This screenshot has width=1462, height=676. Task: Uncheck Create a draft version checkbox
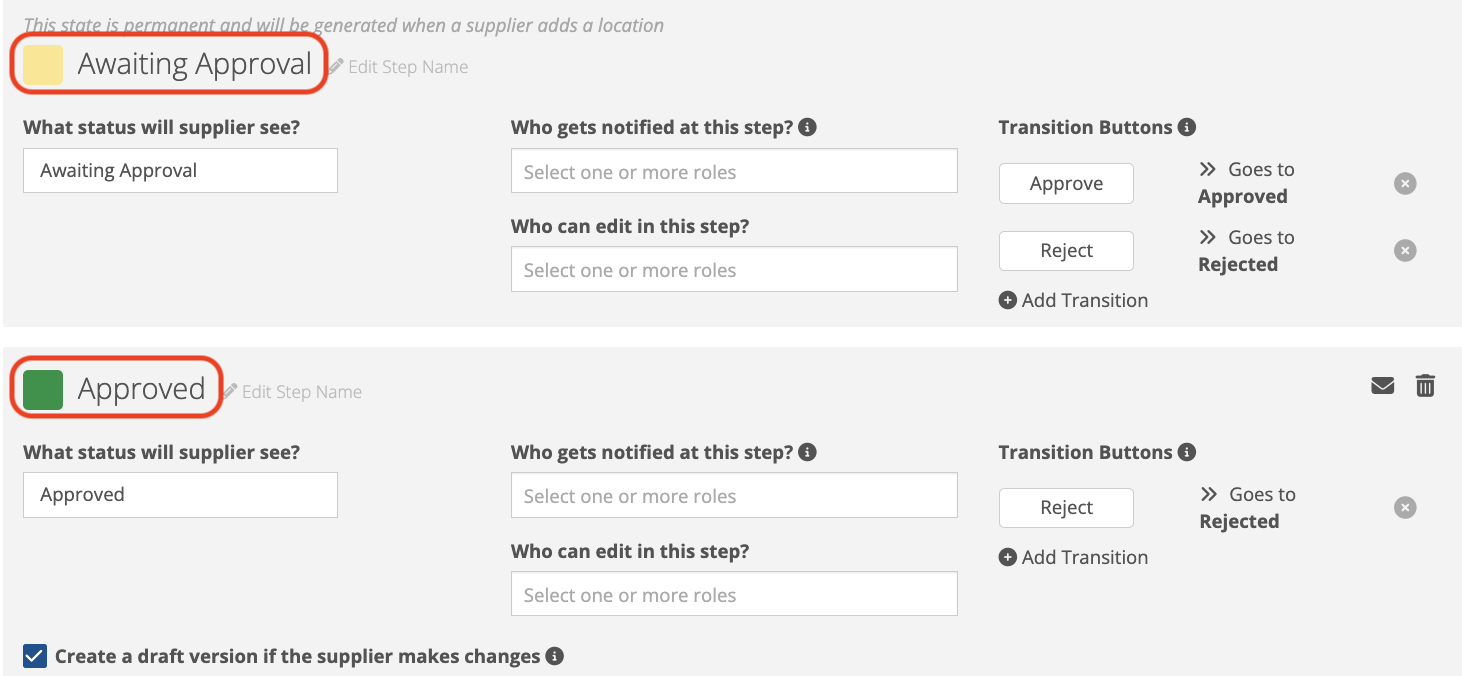click(x=35, y=656)
